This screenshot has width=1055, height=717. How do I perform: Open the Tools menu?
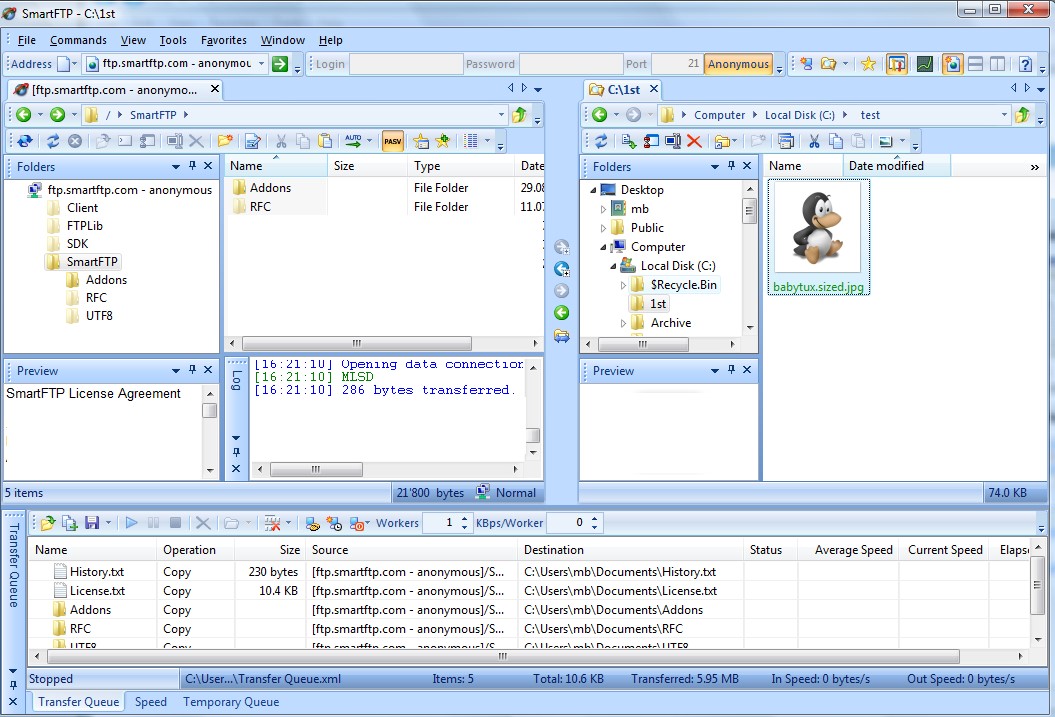tap(173, 40)
